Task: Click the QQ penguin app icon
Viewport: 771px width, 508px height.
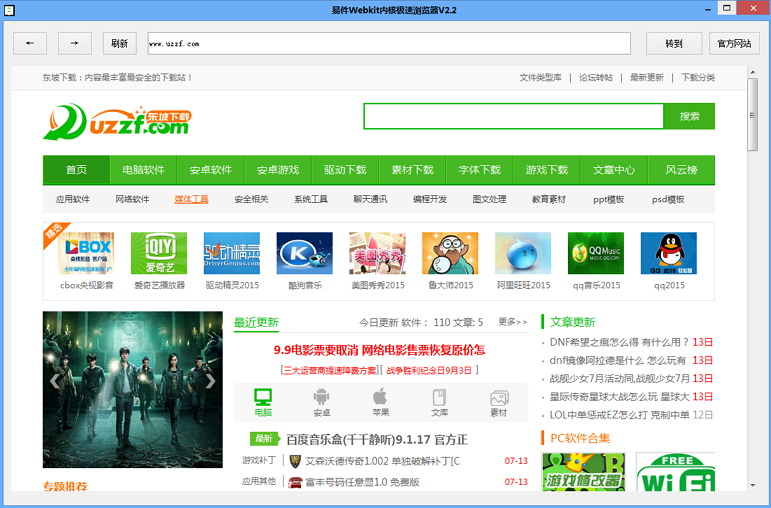Action: point(669,253)
